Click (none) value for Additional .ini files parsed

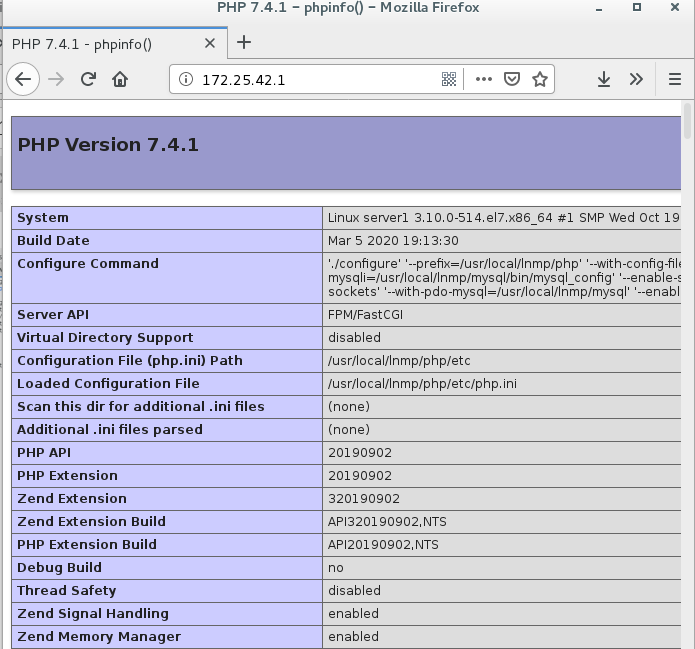point(349,430)
